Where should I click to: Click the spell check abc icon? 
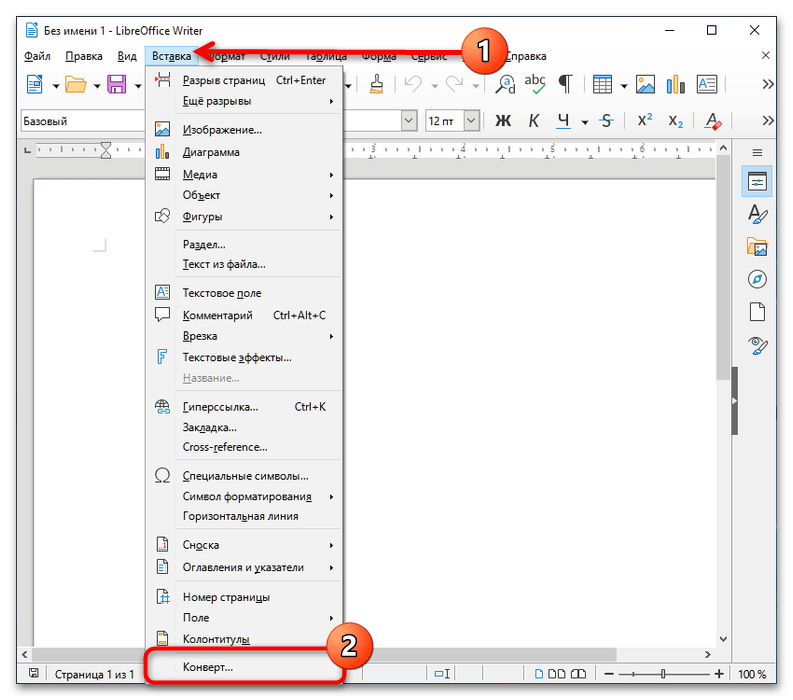tap(536, 84)
